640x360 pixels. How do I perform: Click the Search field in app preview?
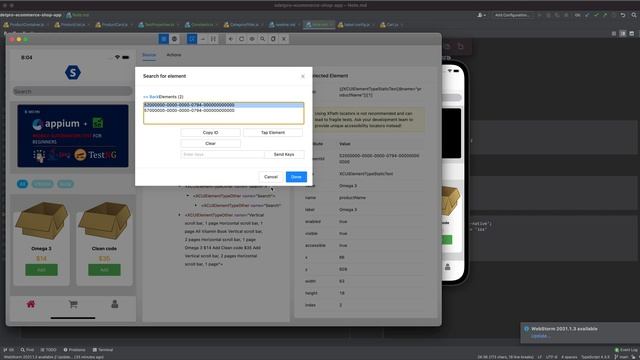click(x=72, y=91)
